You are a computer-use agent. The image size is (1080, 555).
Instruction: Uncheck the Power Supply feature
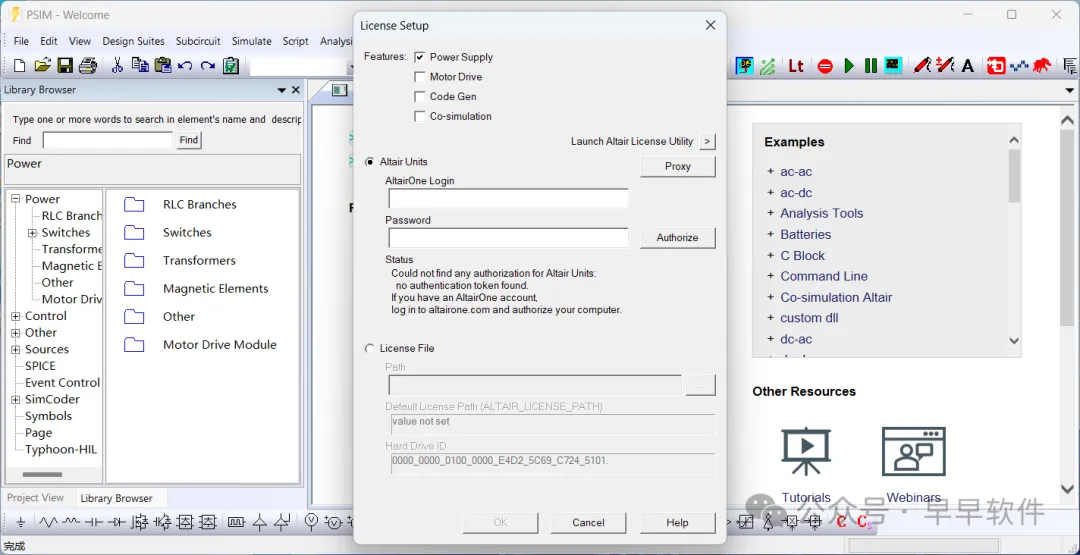(419, 57)
